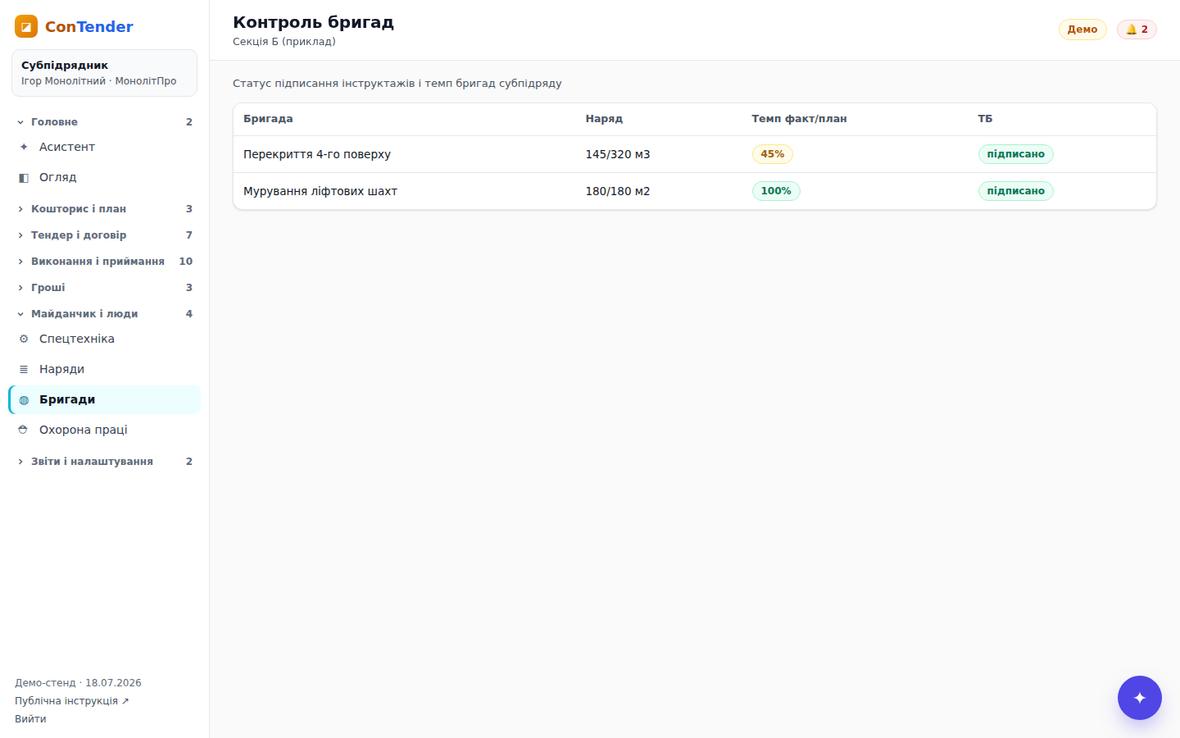
Task: Click the Контроль бригад page title
Action: 313,23
